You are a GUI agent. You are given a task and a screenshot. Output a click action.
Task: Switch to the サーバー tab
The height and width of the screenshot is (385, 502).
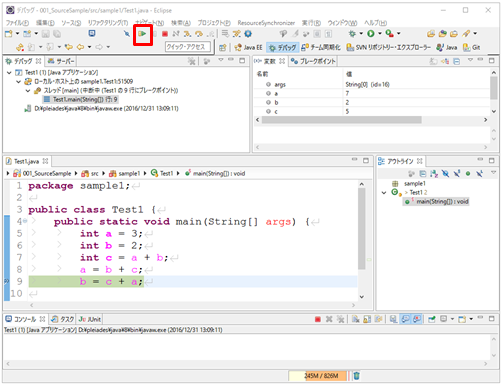pyautogui.click(x=61, y=61)
